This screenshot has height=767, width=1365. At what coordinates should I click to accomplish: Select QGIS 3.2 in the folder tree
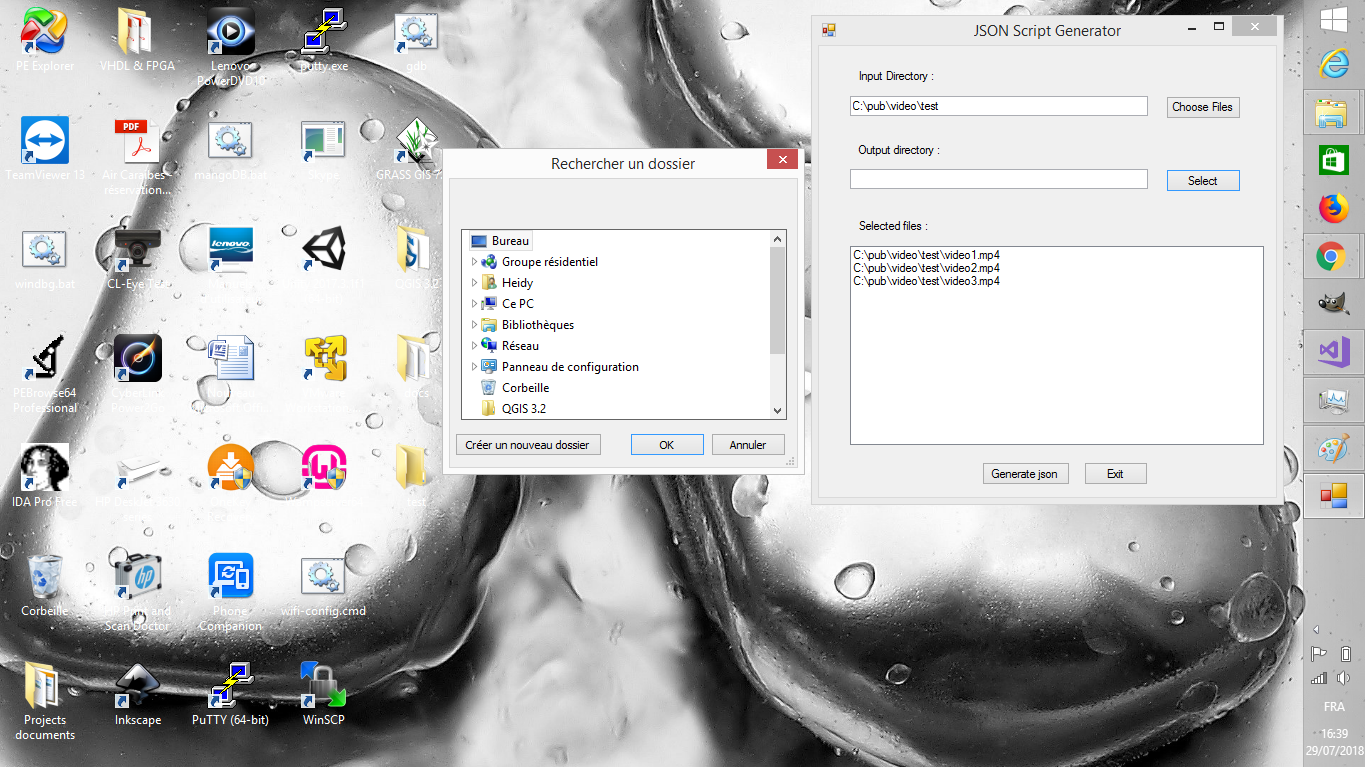point(514,409)
